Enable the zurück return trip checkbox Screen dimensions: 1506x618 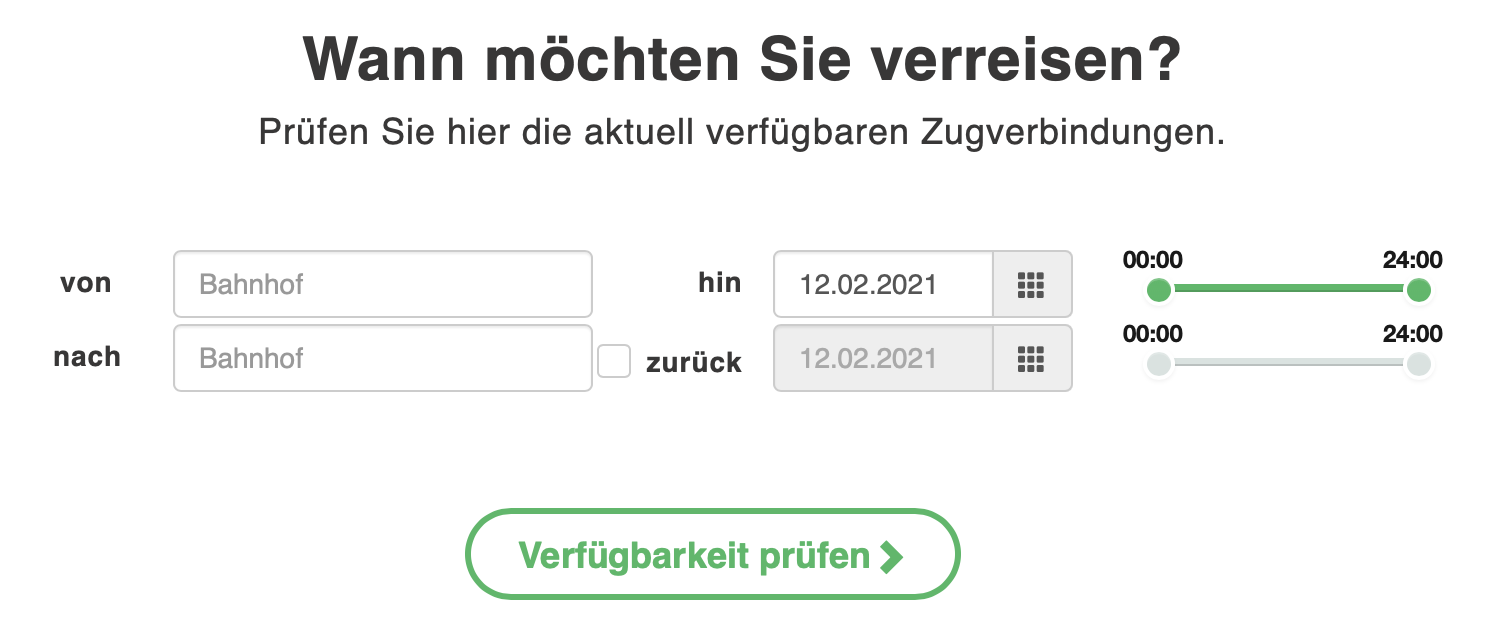[614, 362]
